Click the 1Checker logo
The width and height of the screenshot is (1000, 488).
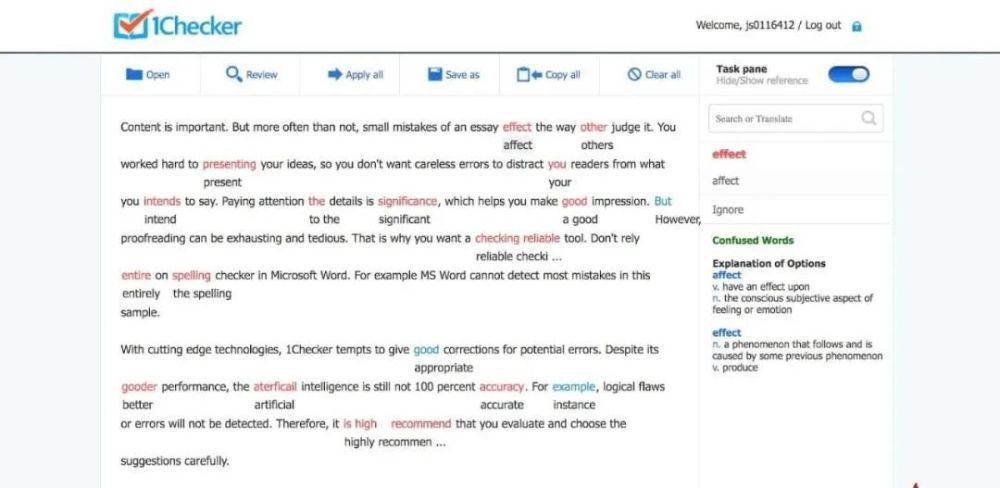coord(177,25)
